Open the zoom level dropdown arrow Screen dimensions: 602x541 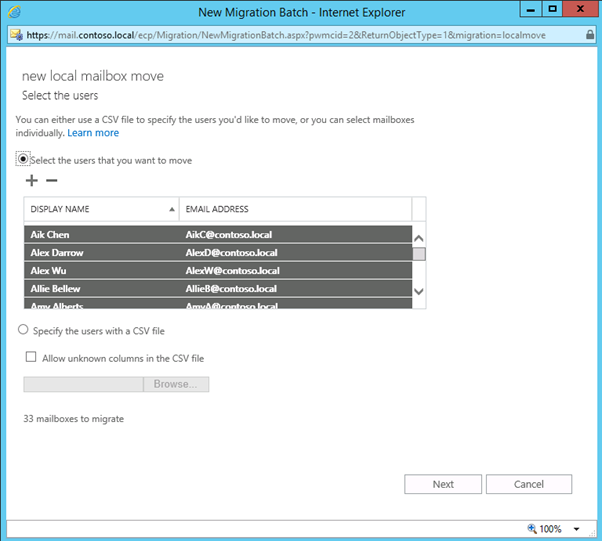pos(577,529)
